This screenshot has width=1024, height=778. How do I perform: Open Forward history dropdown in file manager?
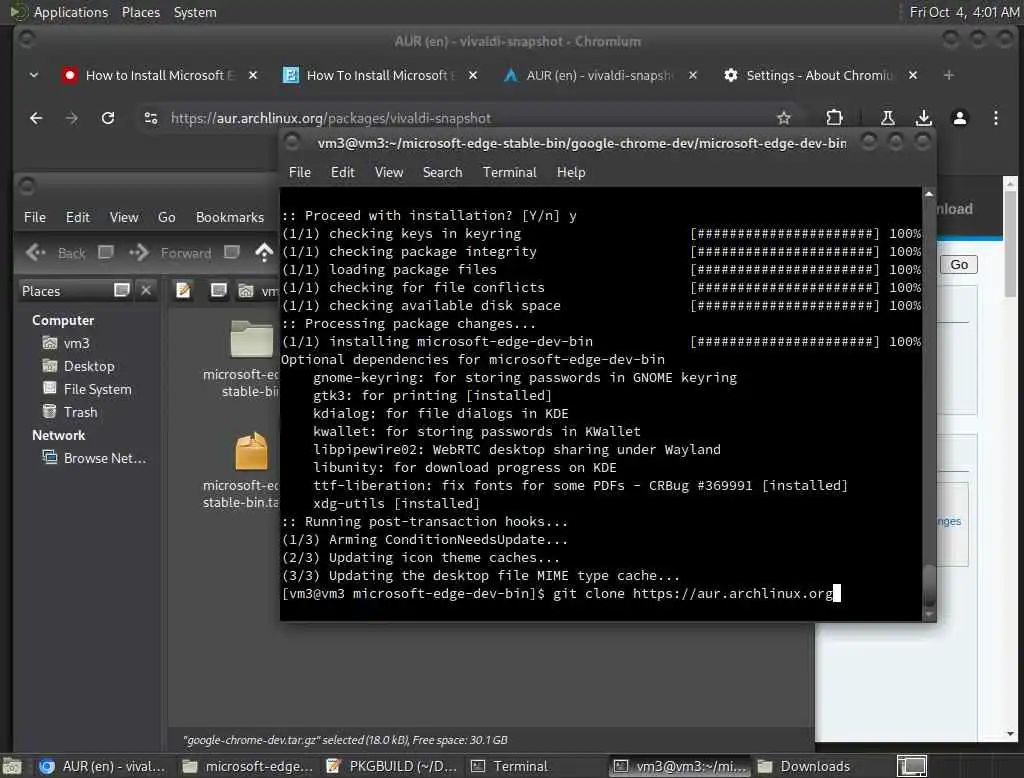point(231,252)
